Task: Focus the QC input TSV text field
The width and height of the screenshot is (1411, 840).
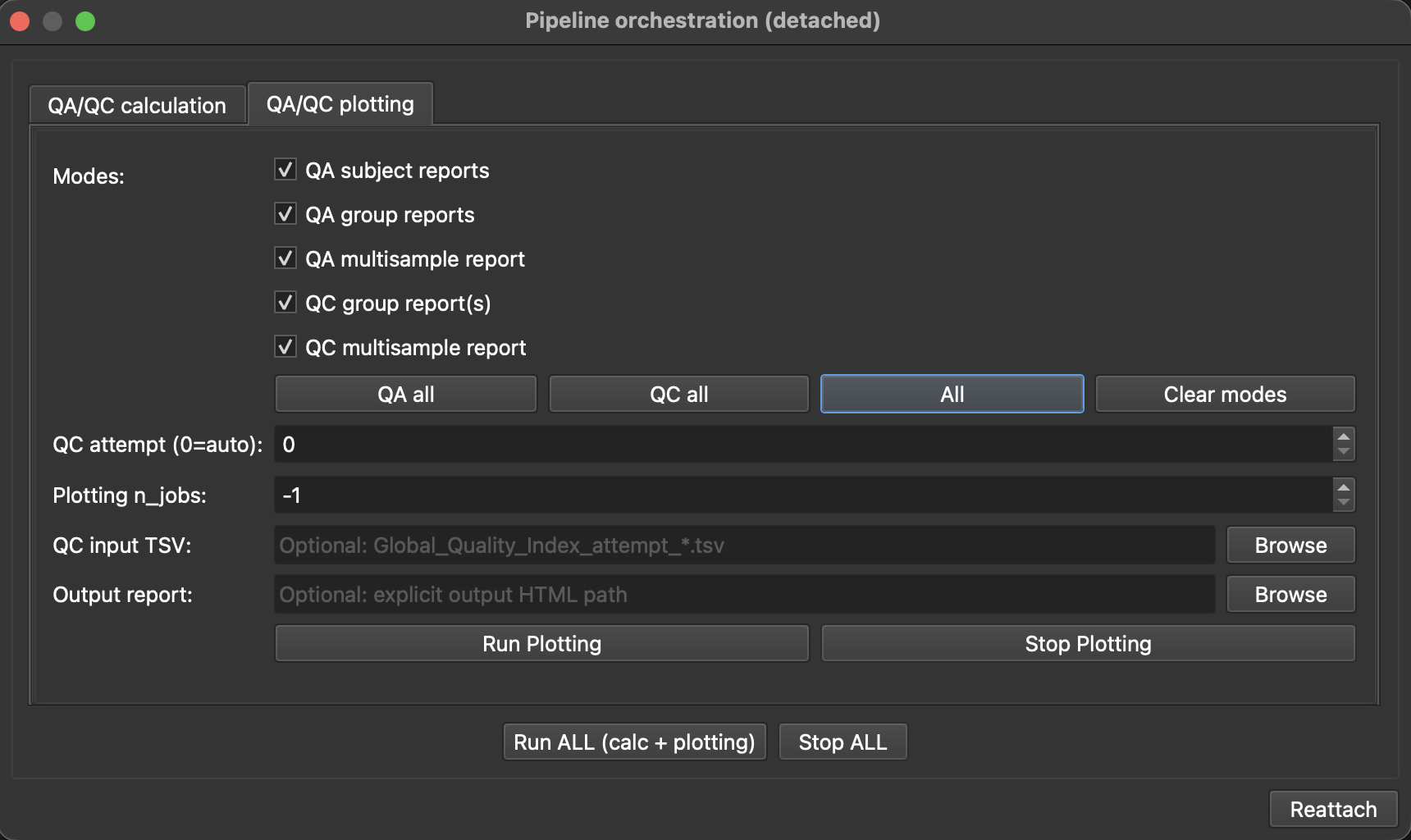Action: (743, 546)
